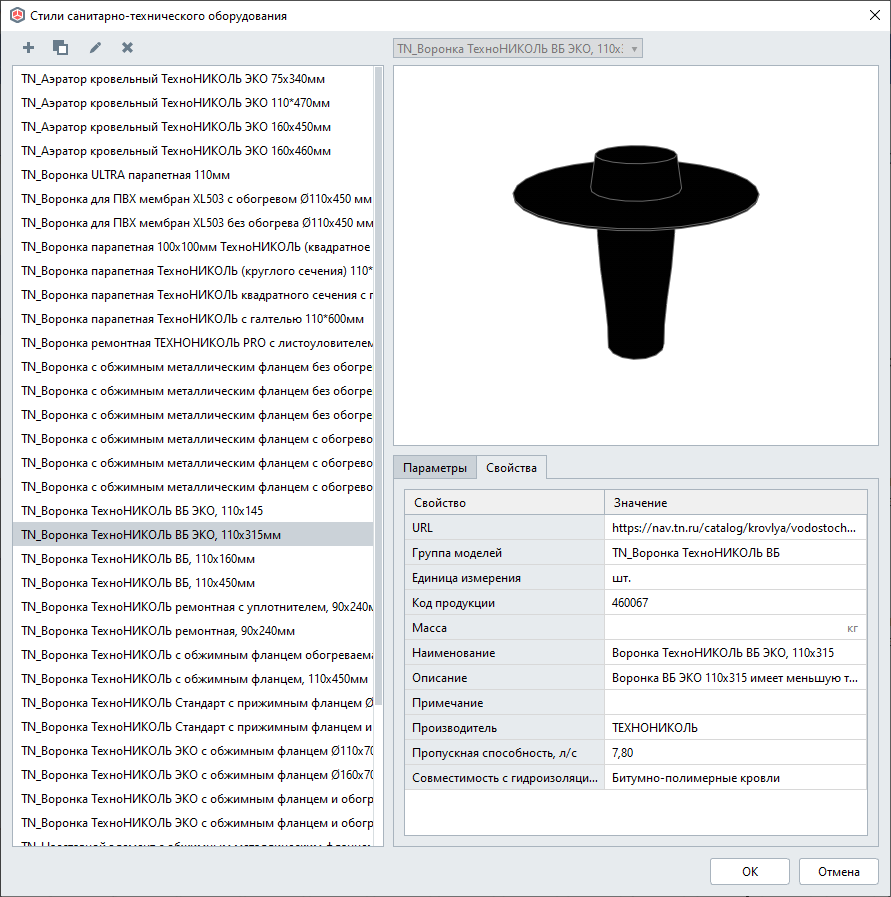Click the value Битумно-полимерные кровли
Image resolution: width=891 pixels, height=897 pixels.
(735, 778)
